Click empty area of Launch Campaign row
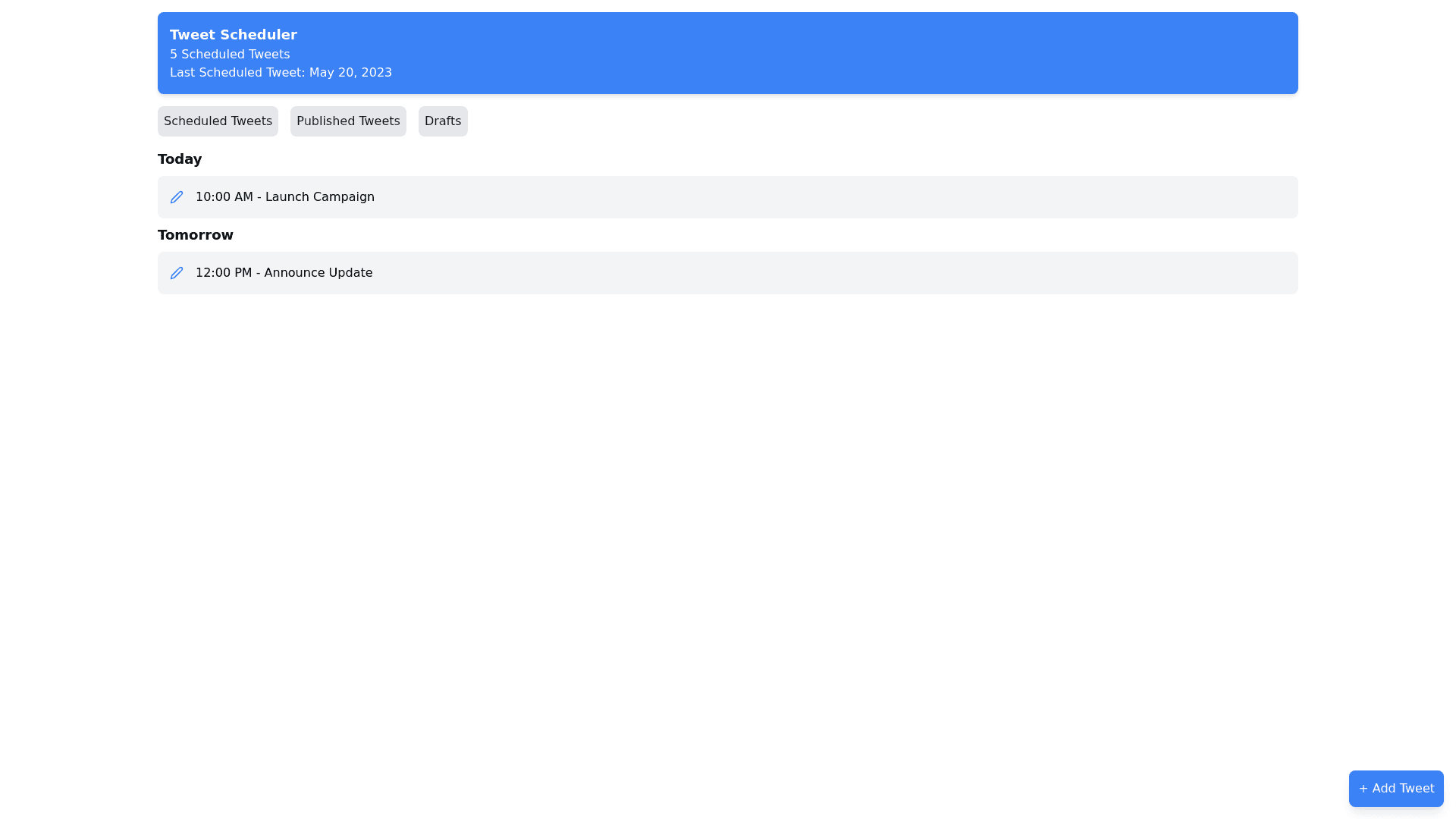 coord(834,197)
